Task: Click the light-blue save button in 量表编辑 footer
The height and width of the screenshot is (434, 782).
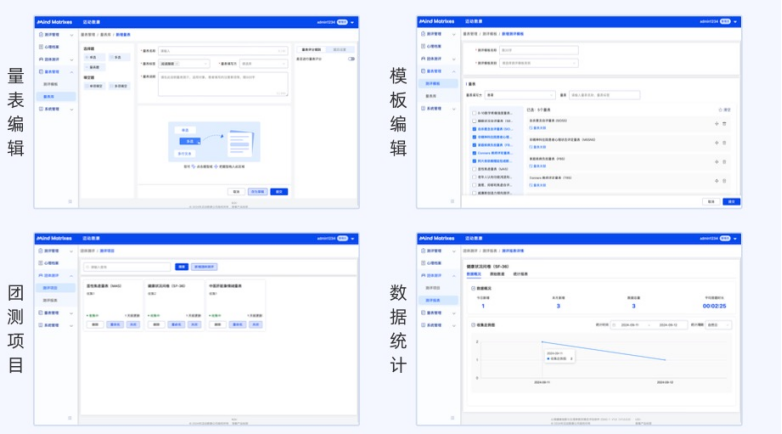Action: coord(258,192)
